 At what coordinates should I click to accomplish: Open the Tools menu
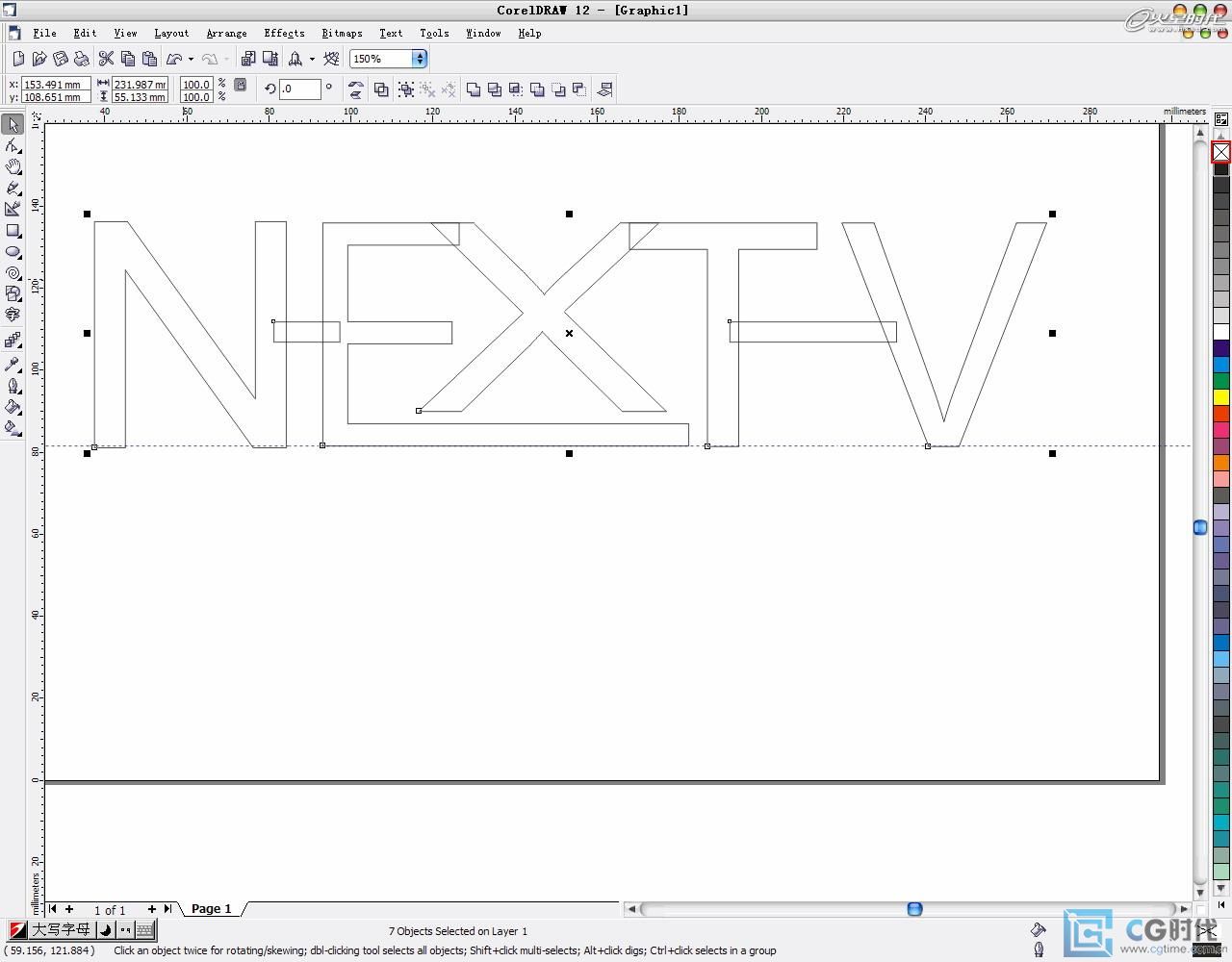coord(434,33)
